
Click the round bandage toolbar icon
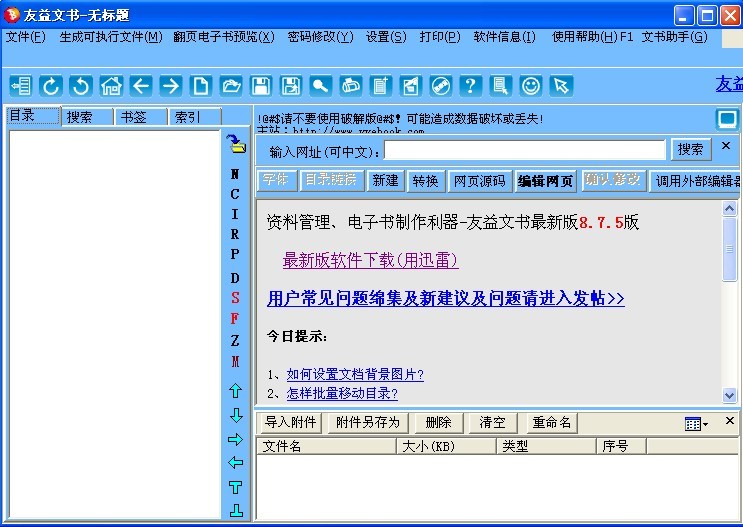[441, 86]
